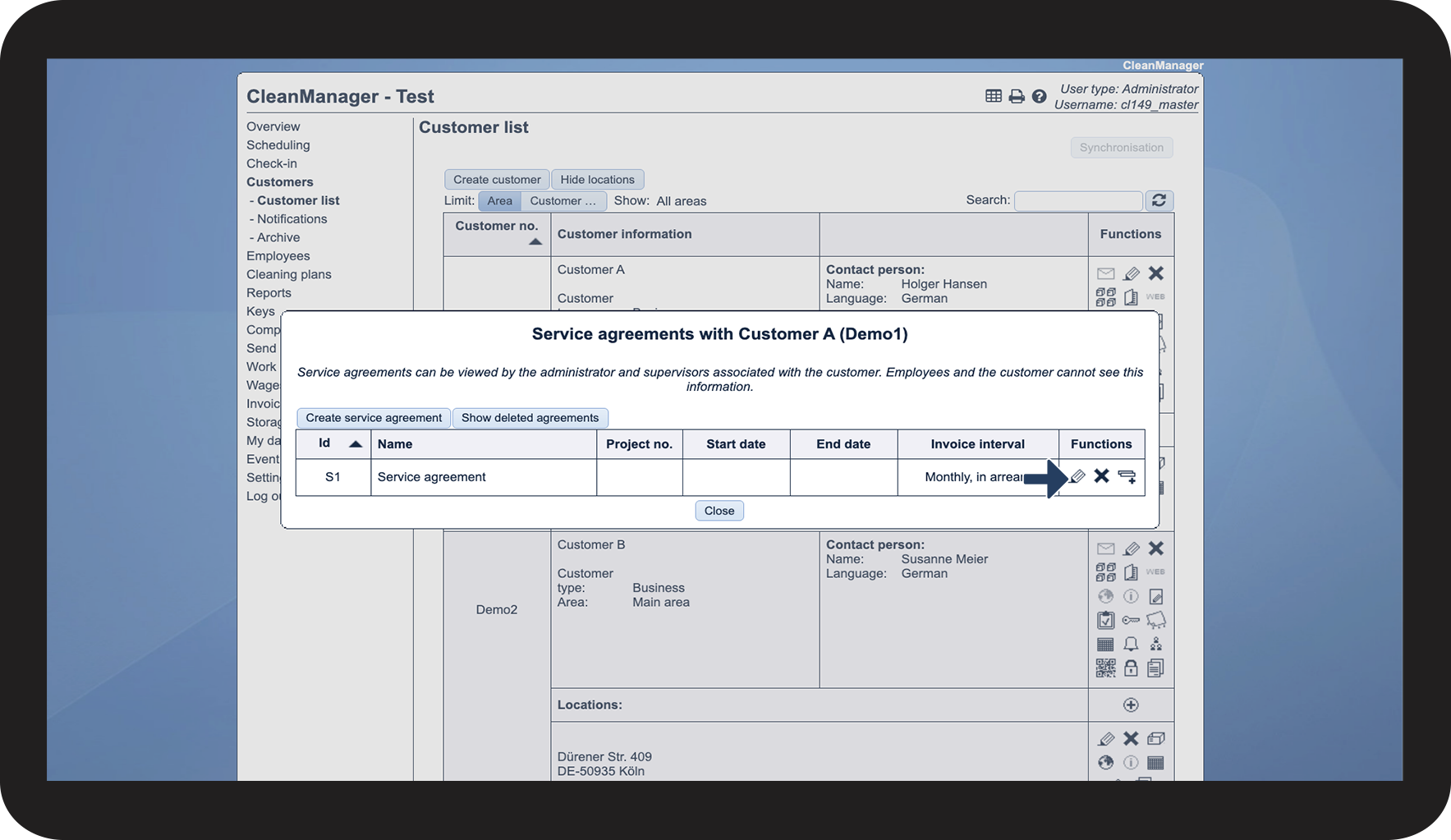Open the QR code icon for Customer B
1451x840 pixels.
[1105, 668]
